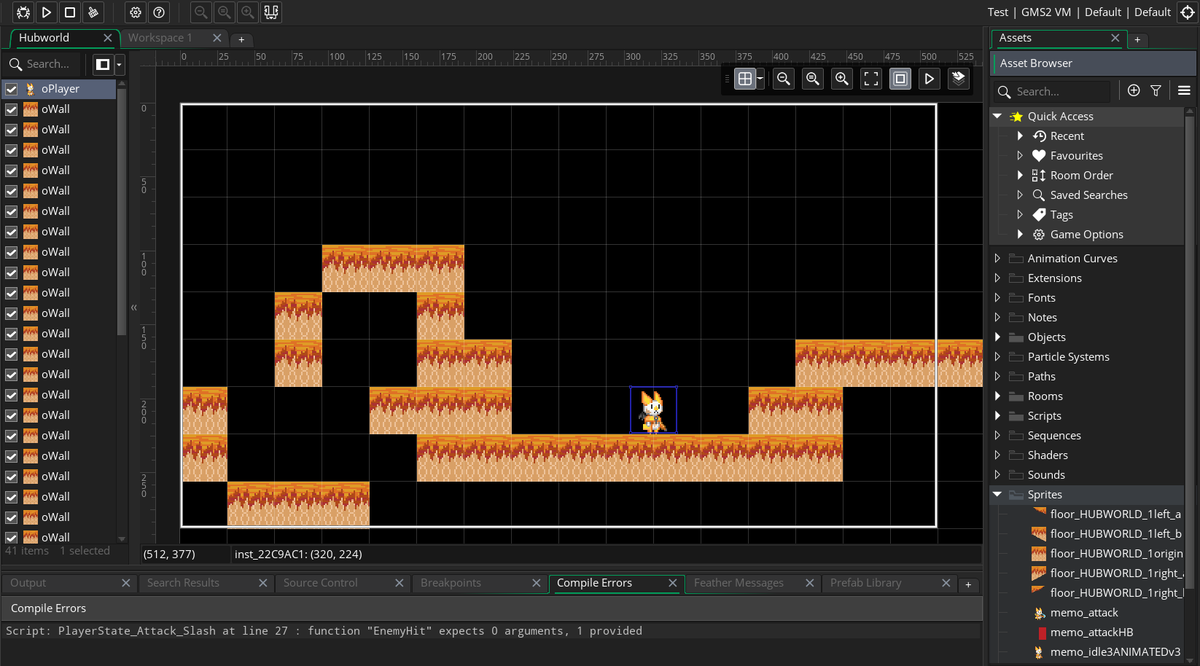Viewport: 1200px width, 666px height.
Task: Add a new workspace tab
Action: tap(241, 39)
